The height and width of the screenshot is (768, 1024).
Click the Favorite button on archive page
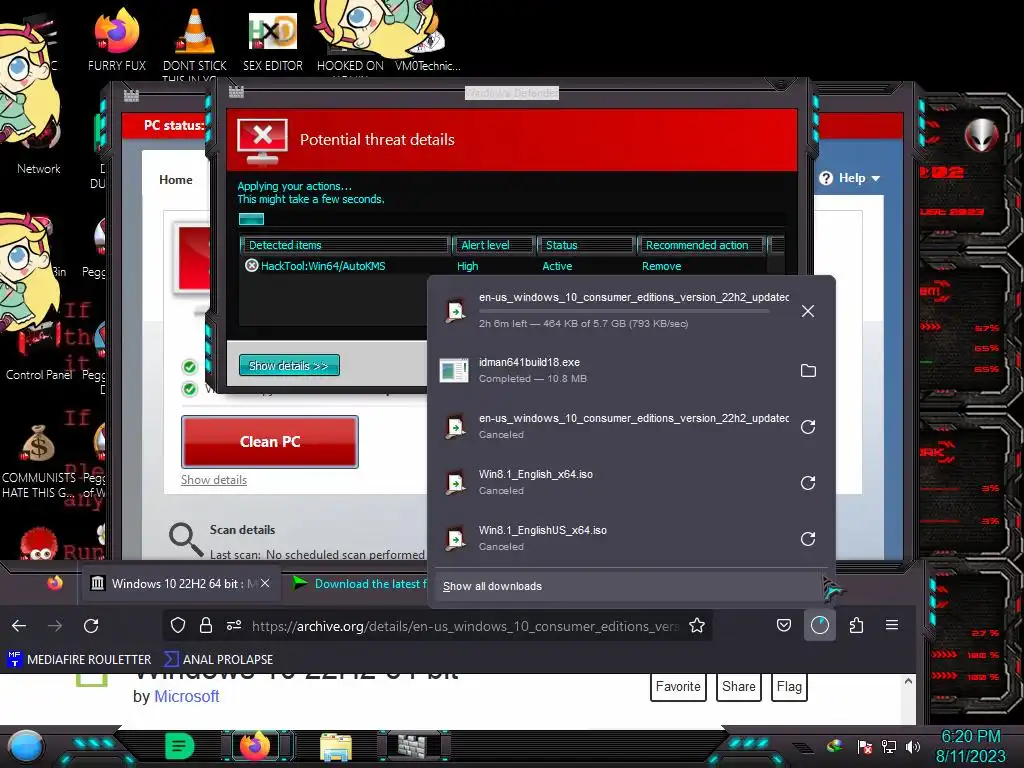click(x=678, y=686)
